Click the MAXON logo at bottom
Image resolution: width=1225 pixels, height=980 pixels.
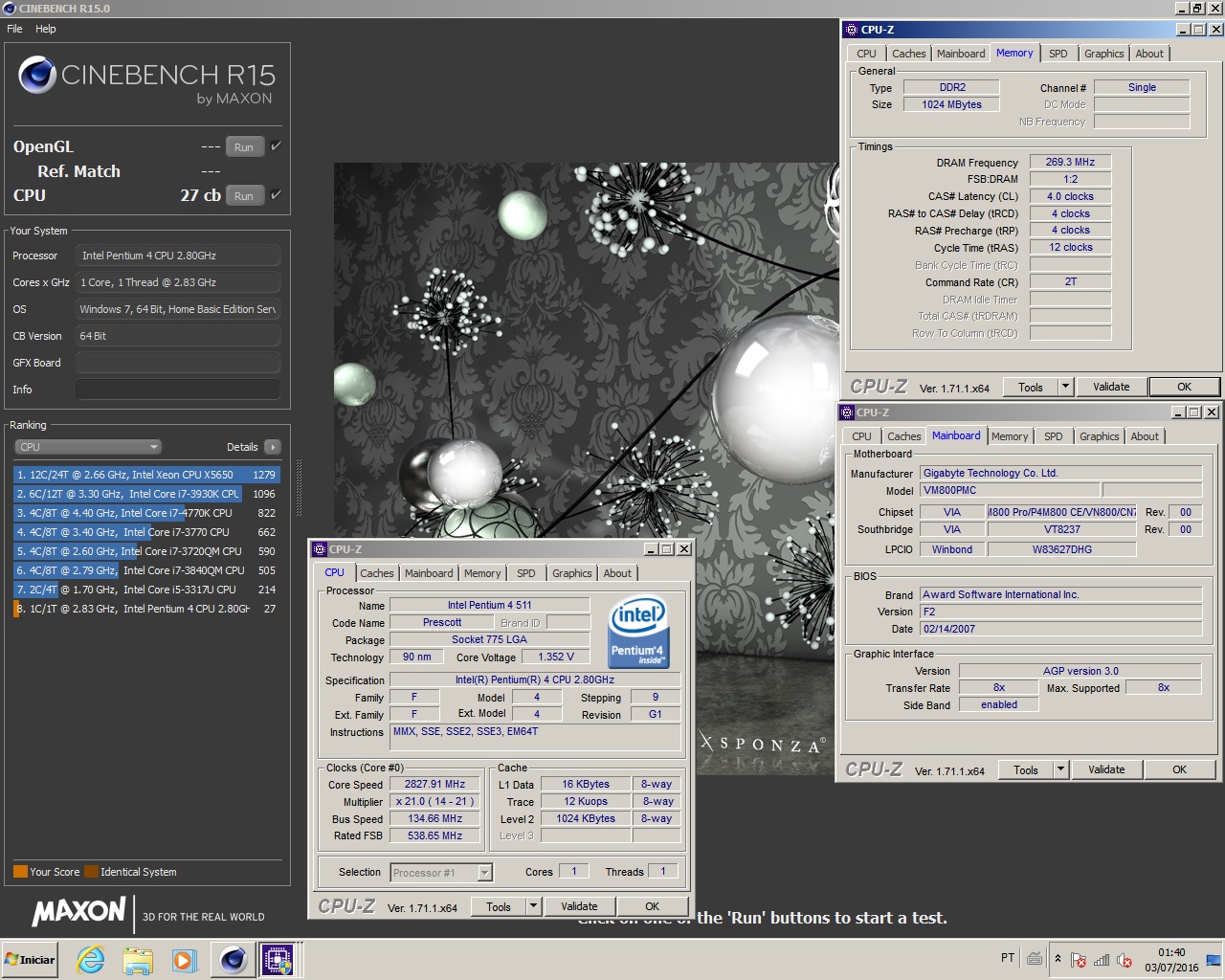(78, 910)
